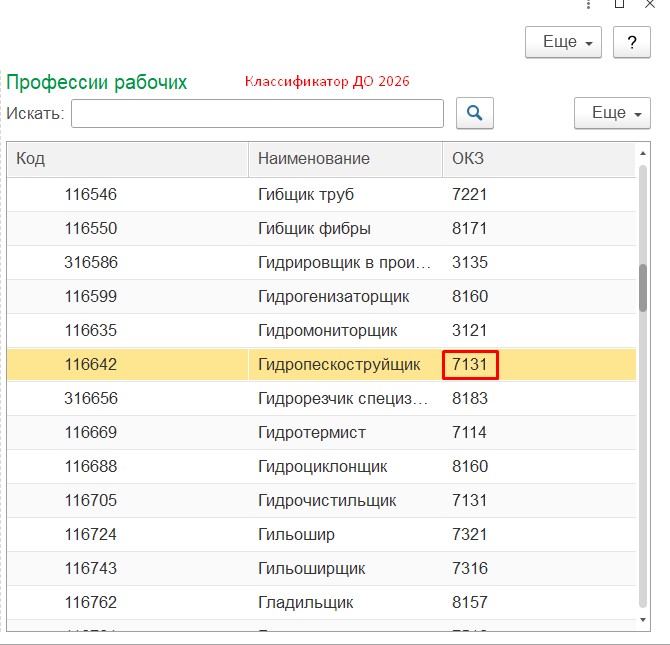Click the "Наименование" column header
Screen dimensions: 670x645
click(x=344, y=158)
